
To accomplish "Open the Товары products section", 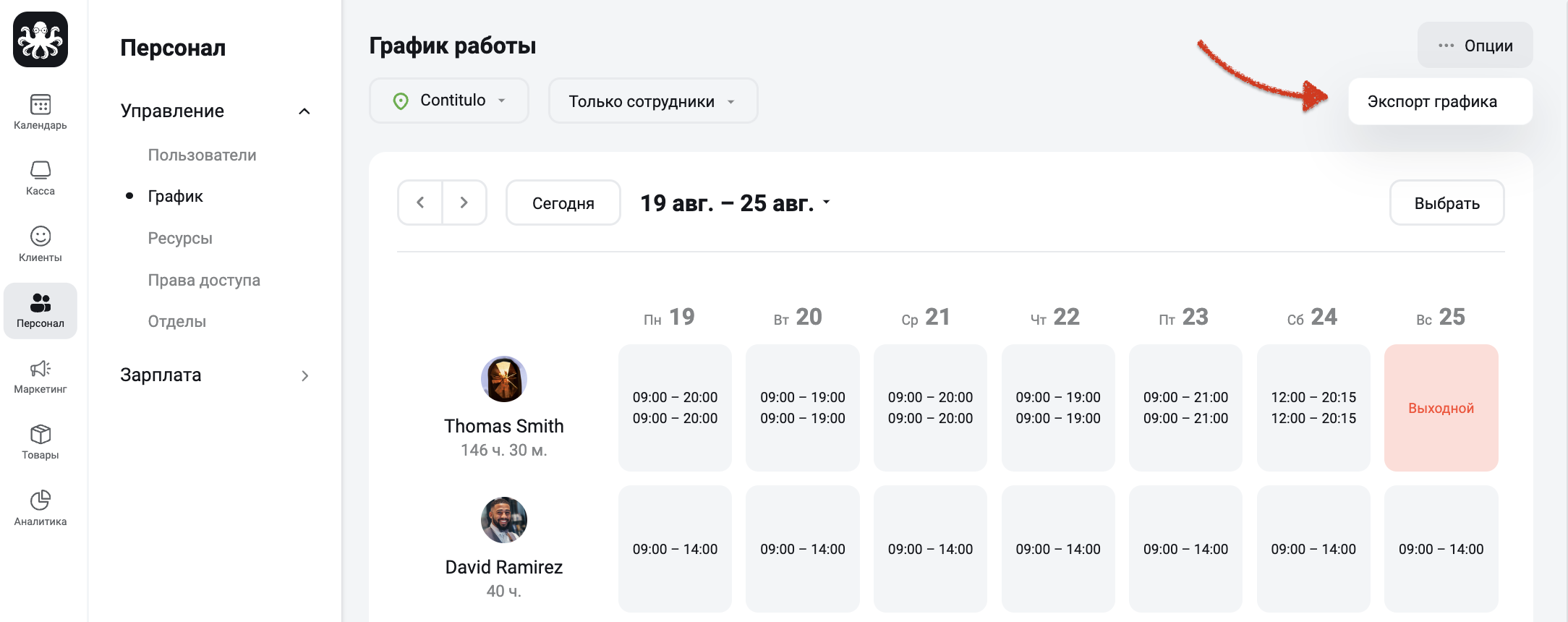I will coord(41,443).
